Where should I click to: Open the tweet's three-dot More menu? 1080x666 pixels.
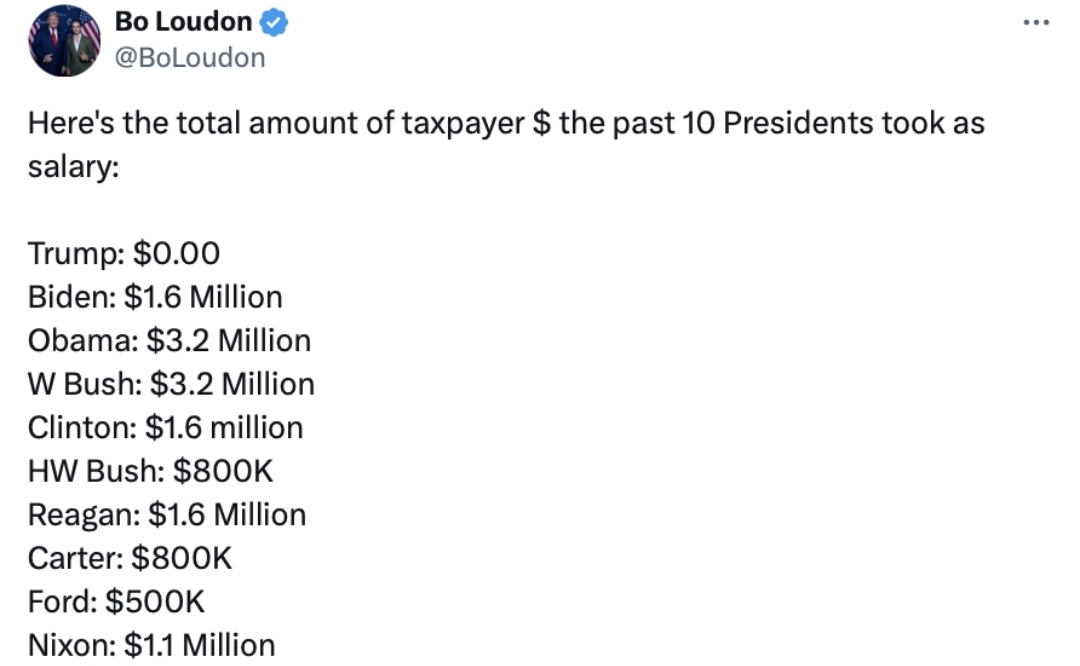(x=1036, y=23)
